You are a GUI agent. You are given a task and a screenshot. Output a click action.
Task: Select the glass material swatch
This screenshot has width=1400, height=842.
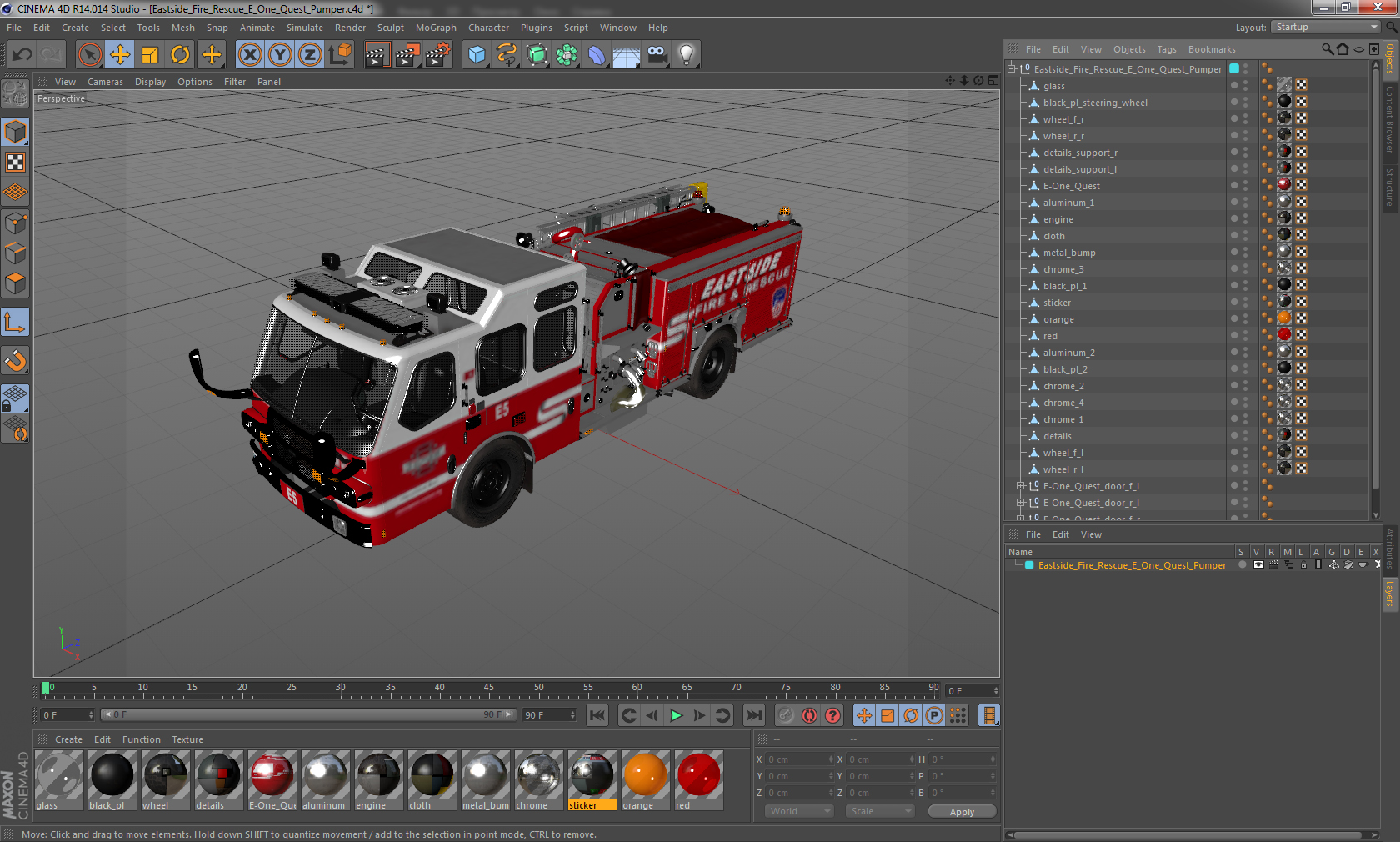[x=60, y=780]
